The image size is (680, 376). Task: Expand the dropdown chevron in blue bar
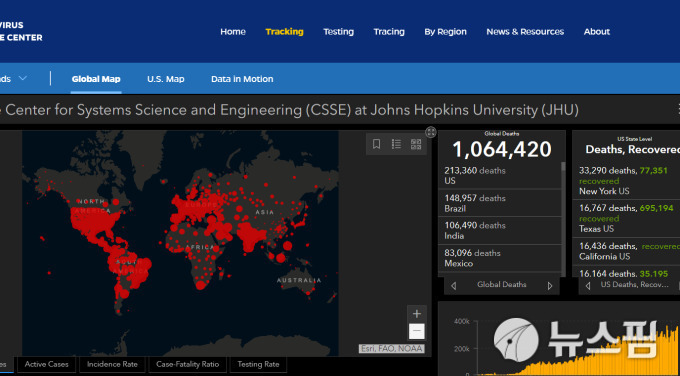click(x=23, y=78)
